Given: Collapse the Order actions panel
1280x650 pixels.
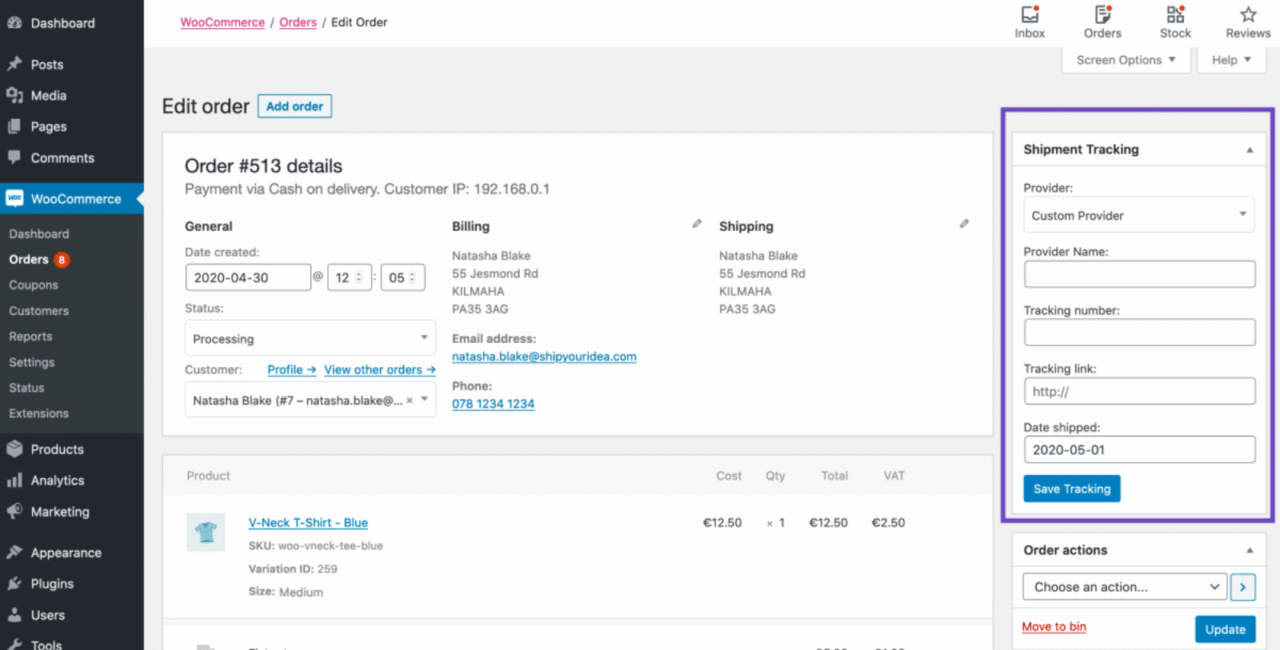Looking at the screenshot, I should (x=1249, y=551).
